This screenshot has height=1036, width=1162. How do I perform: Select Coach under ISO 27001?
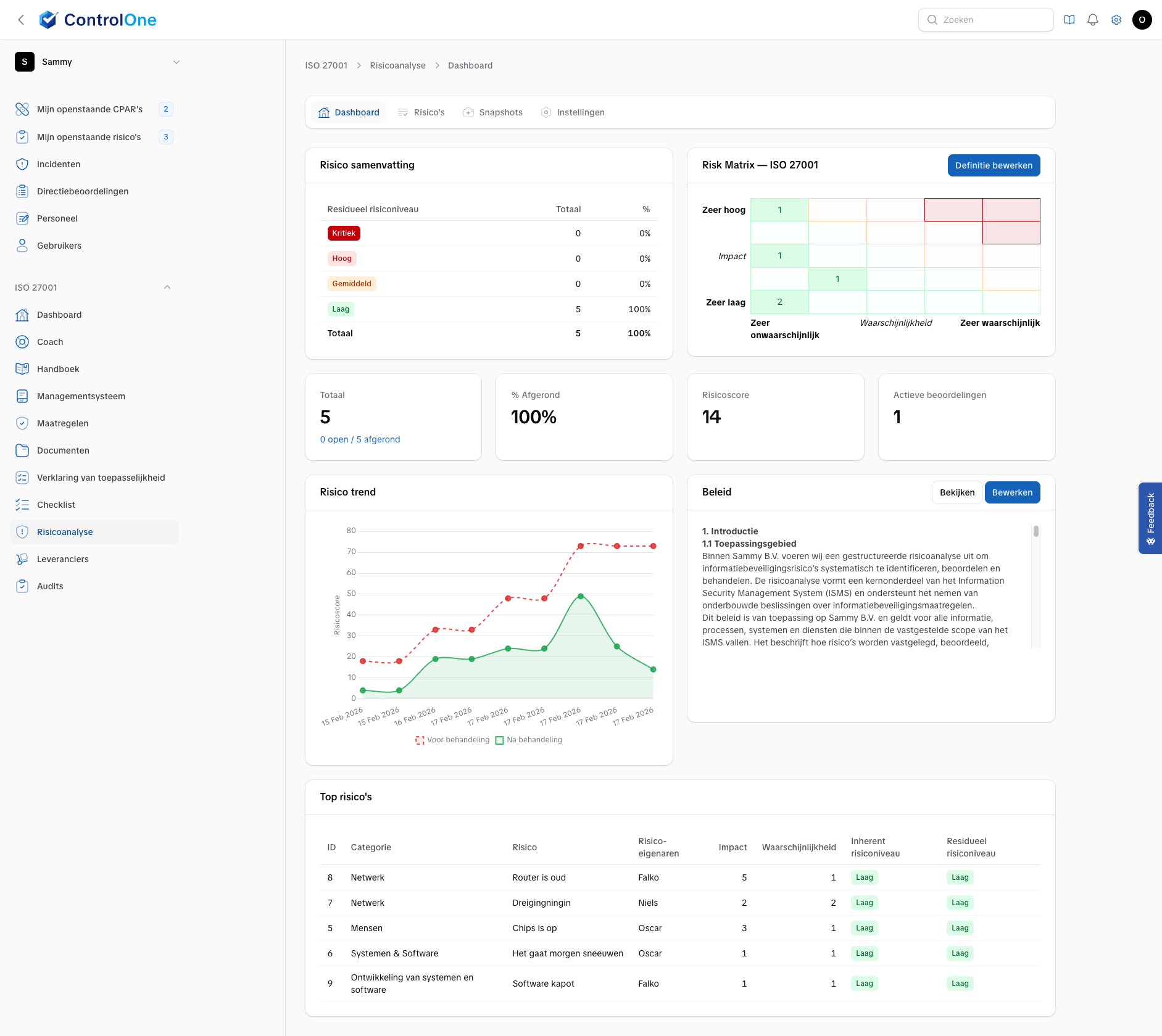[50, 341]
